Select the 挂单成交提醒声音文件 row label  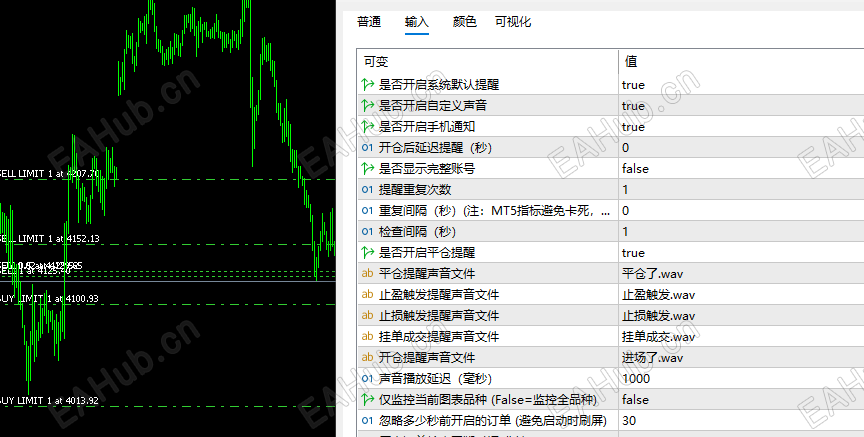(439, 337)
